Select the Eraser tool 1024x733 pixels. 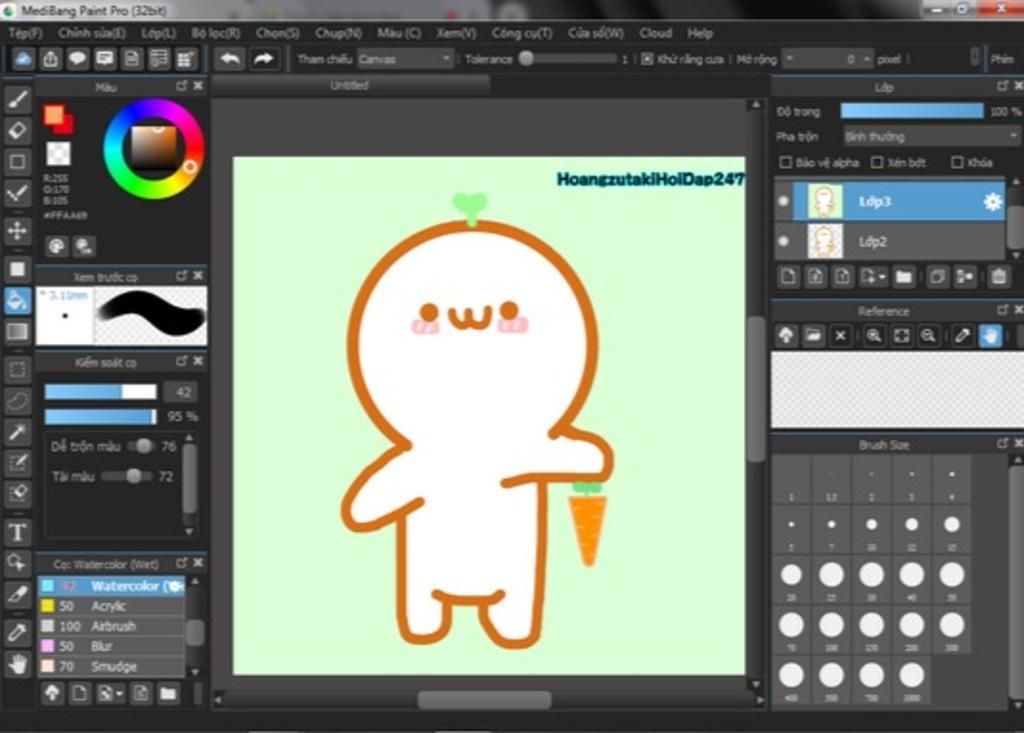[18, 131]
